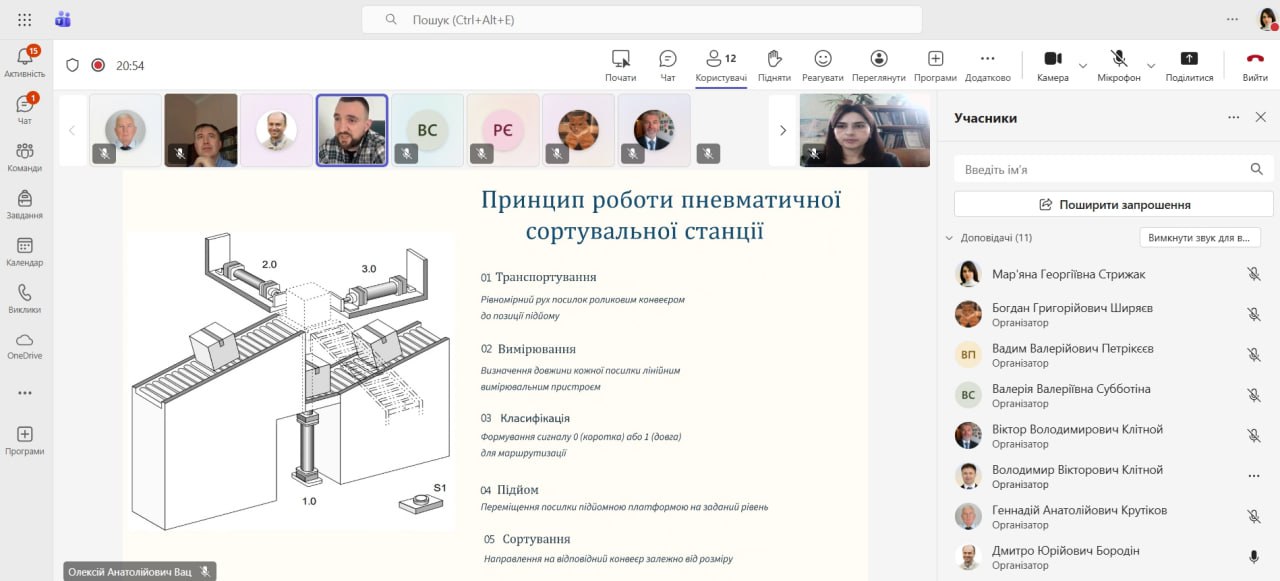This screenshot has width=1280, height=581.
Task: Expand the camera options dropdown arrow
Action: (x=1083, y=66)
